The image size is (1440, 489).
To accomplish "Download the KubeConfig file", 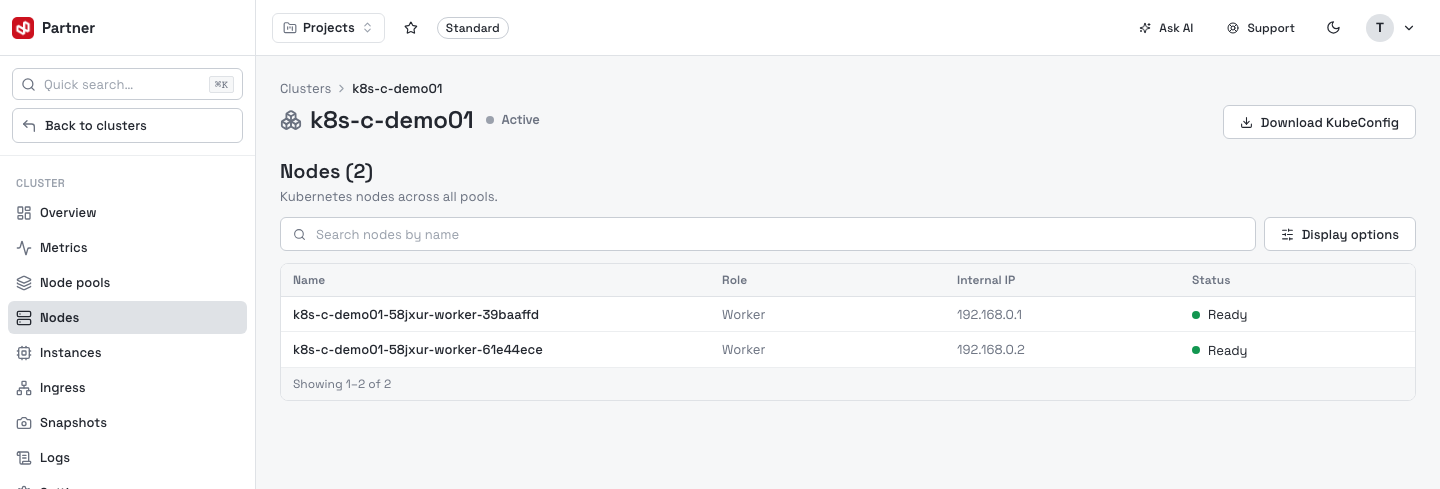I will click(x=1319, y=123).
